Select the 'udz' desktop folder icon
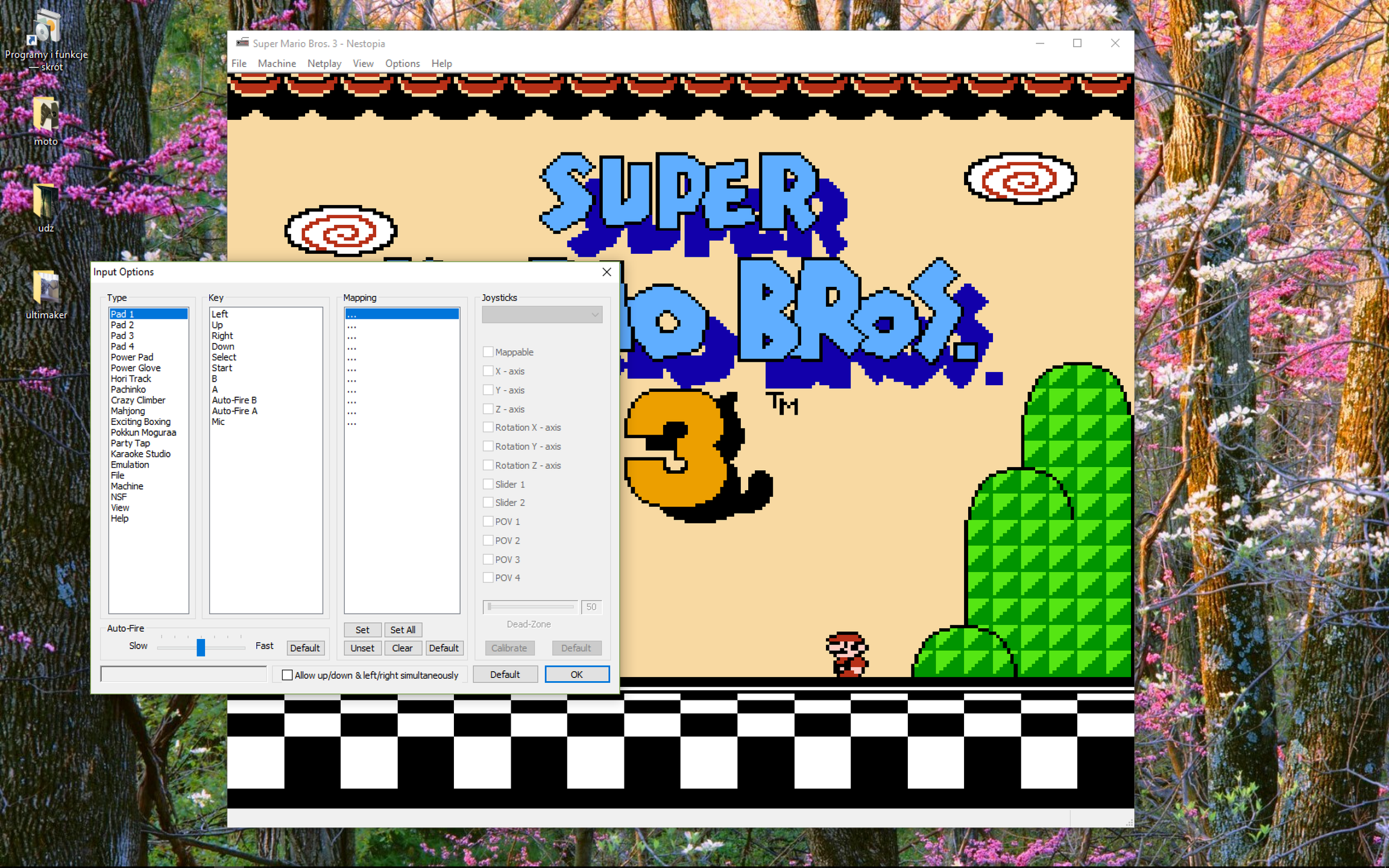Image resolution: width=1389 pixels, height=868 pixels. point(46,207)
